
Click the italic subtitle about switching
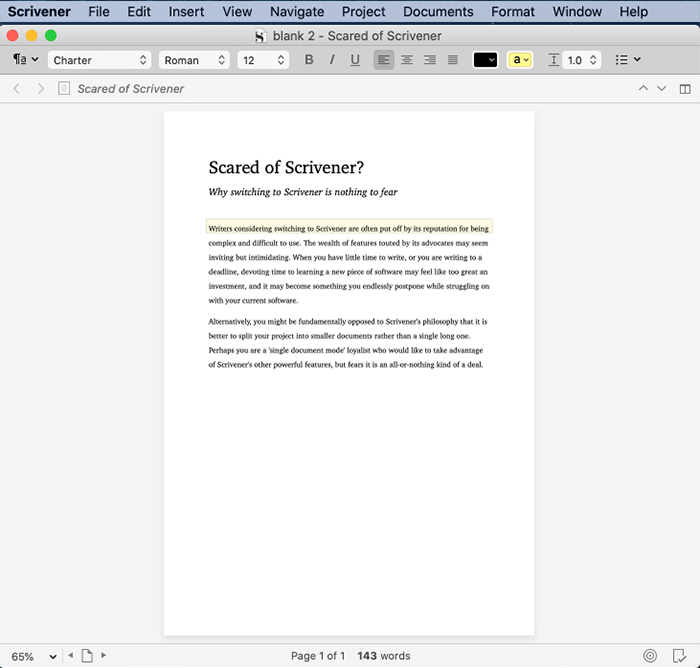(303, 192)
